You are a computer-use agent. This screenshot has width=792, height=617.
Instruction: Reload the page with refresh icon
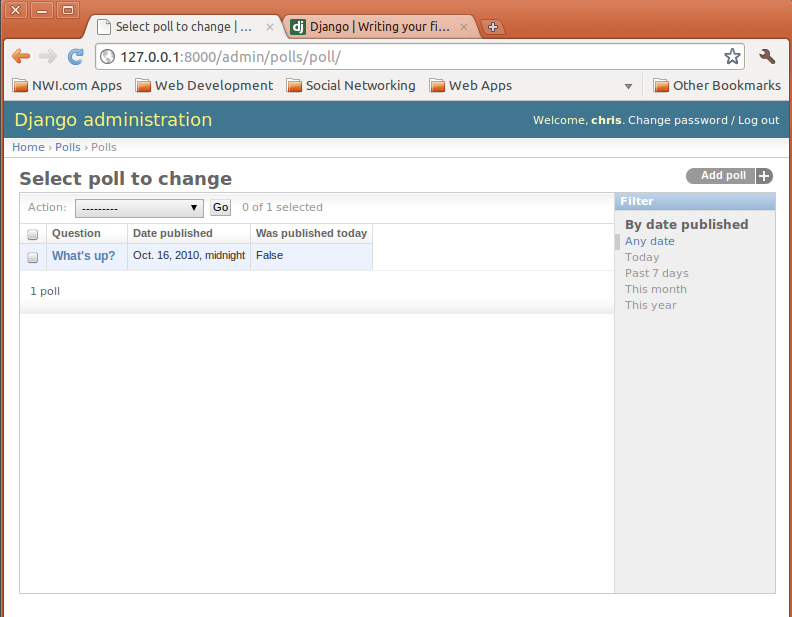76,56
